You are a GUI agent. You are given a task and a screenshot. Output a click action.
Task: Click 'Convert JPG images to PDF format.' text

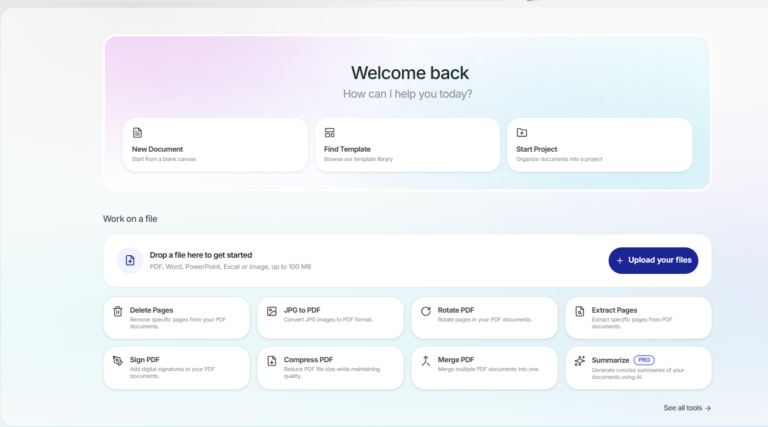tap(328, 320)
